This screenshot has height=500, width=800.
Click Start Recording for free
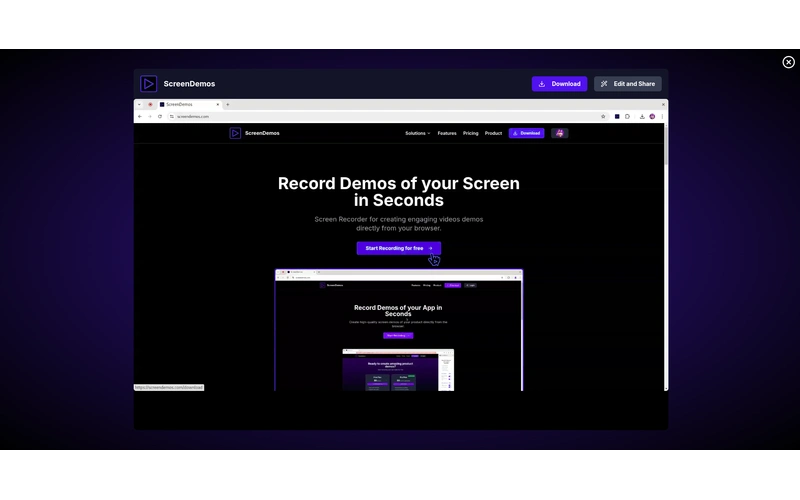(398, 248)
